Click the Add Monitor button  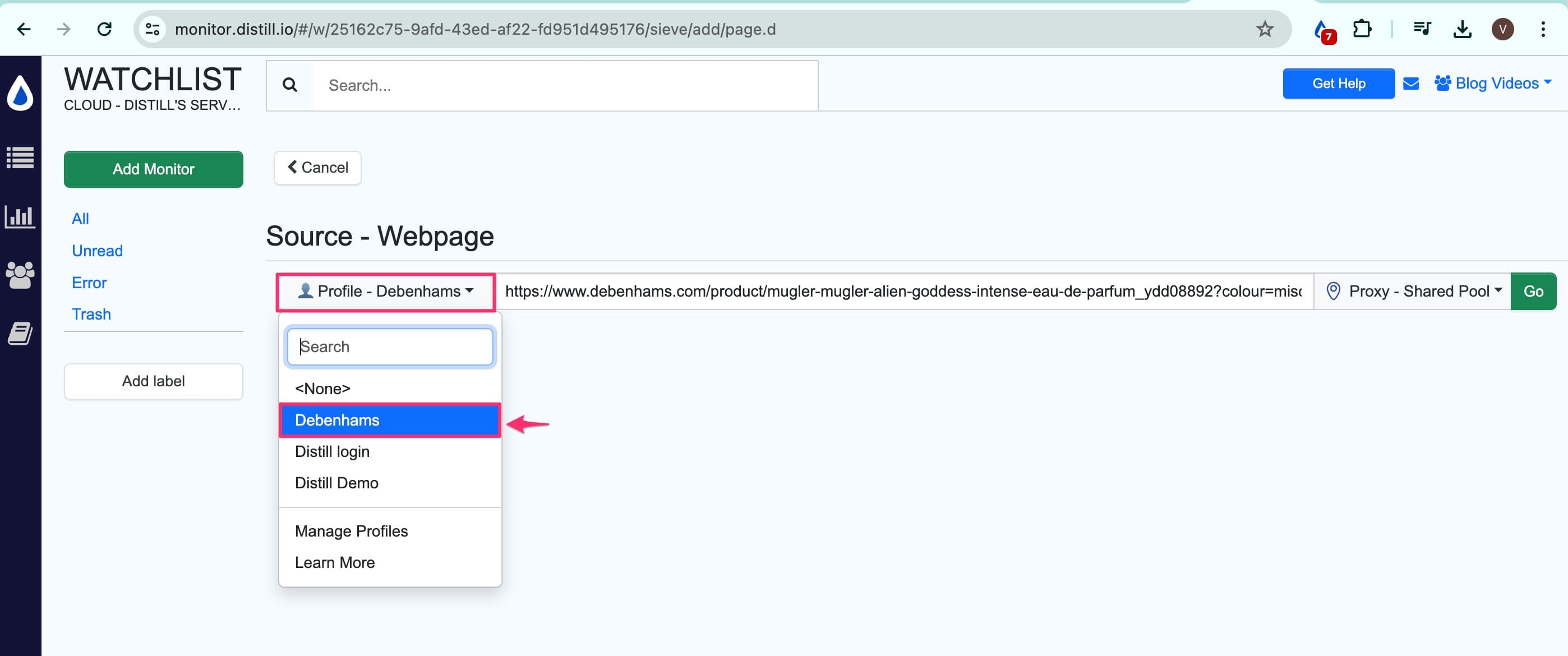tap(154, 169)
